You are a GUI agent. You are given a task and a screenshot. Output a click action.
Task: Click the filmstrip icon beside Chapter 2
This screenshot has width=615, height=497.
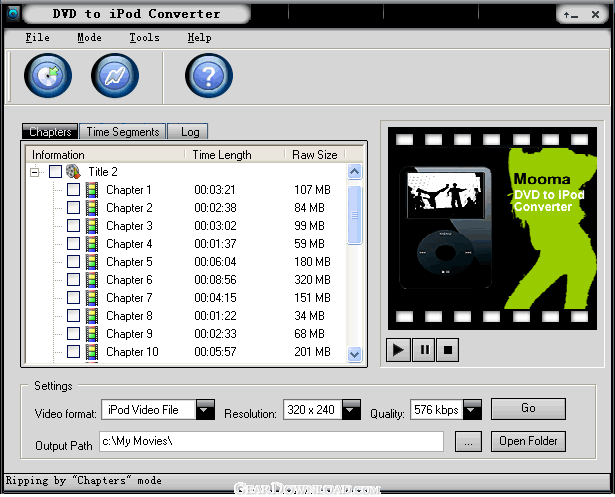[92, 208]
